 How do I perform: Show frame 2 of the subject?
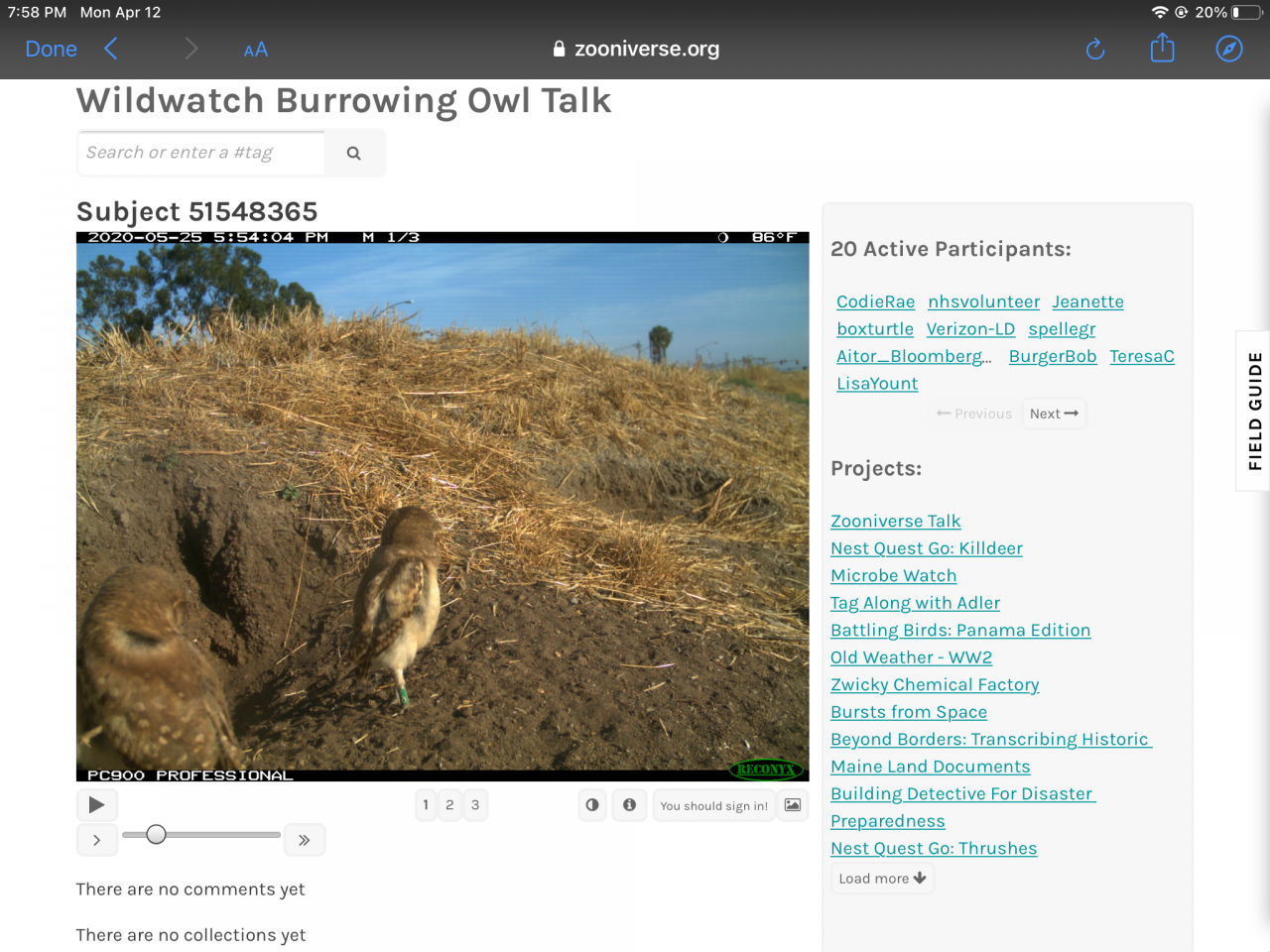click(x=450, y=805)
